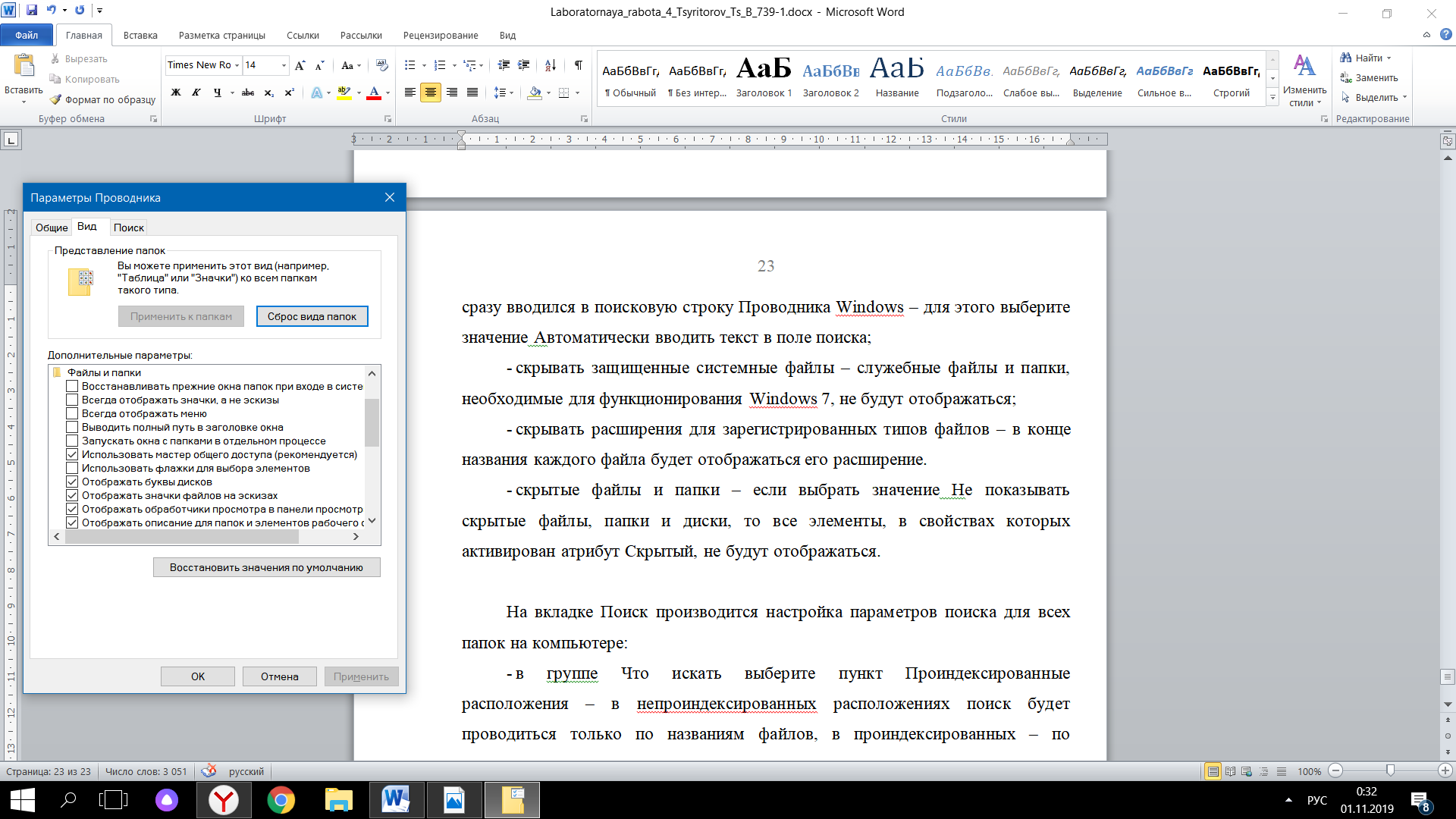
Task: Open the Файл tab
Action: pyautogui.click(x=27, y=35)
